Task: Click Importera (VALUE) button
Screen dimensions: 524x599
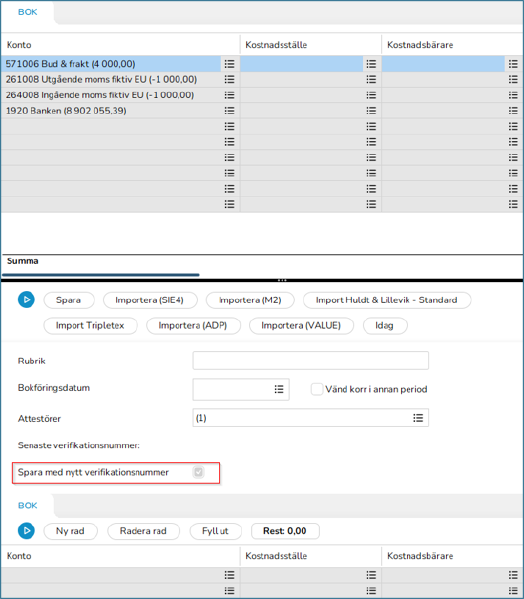Action: (301, 325)
